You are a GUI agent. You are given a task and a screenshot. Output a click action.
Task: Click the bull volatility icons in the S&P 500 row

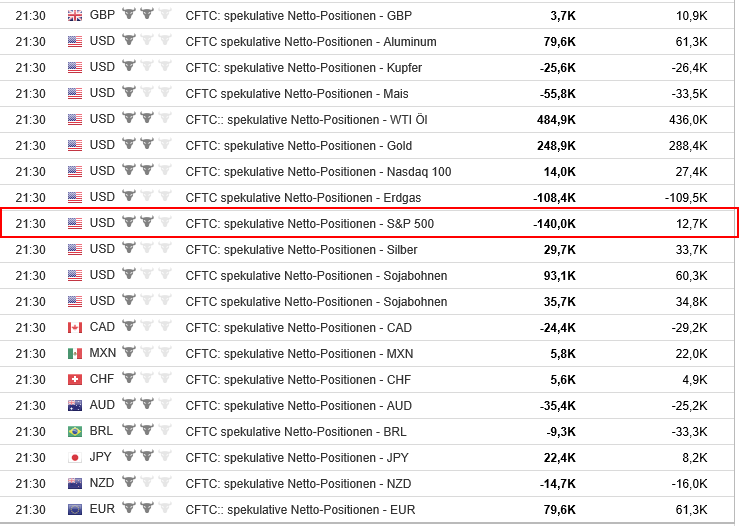coord(146,223)
